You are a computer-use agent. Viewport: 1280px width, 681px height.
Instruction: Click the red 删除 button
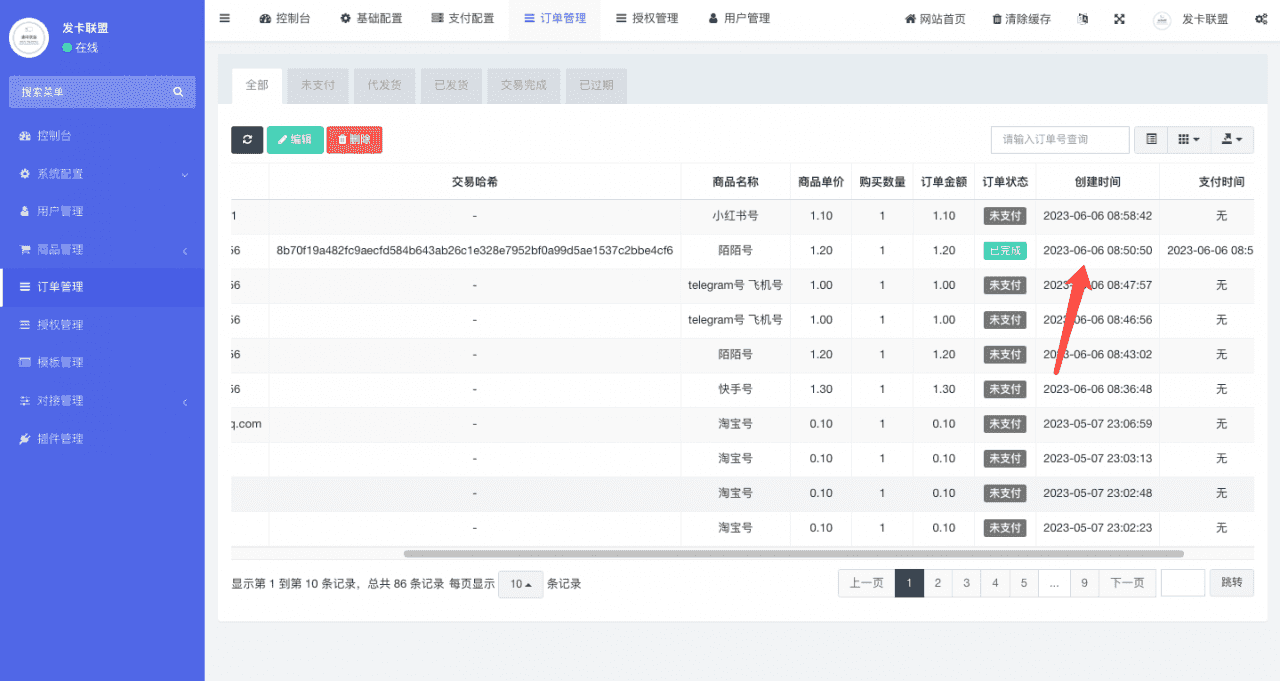tap(354, 140)
